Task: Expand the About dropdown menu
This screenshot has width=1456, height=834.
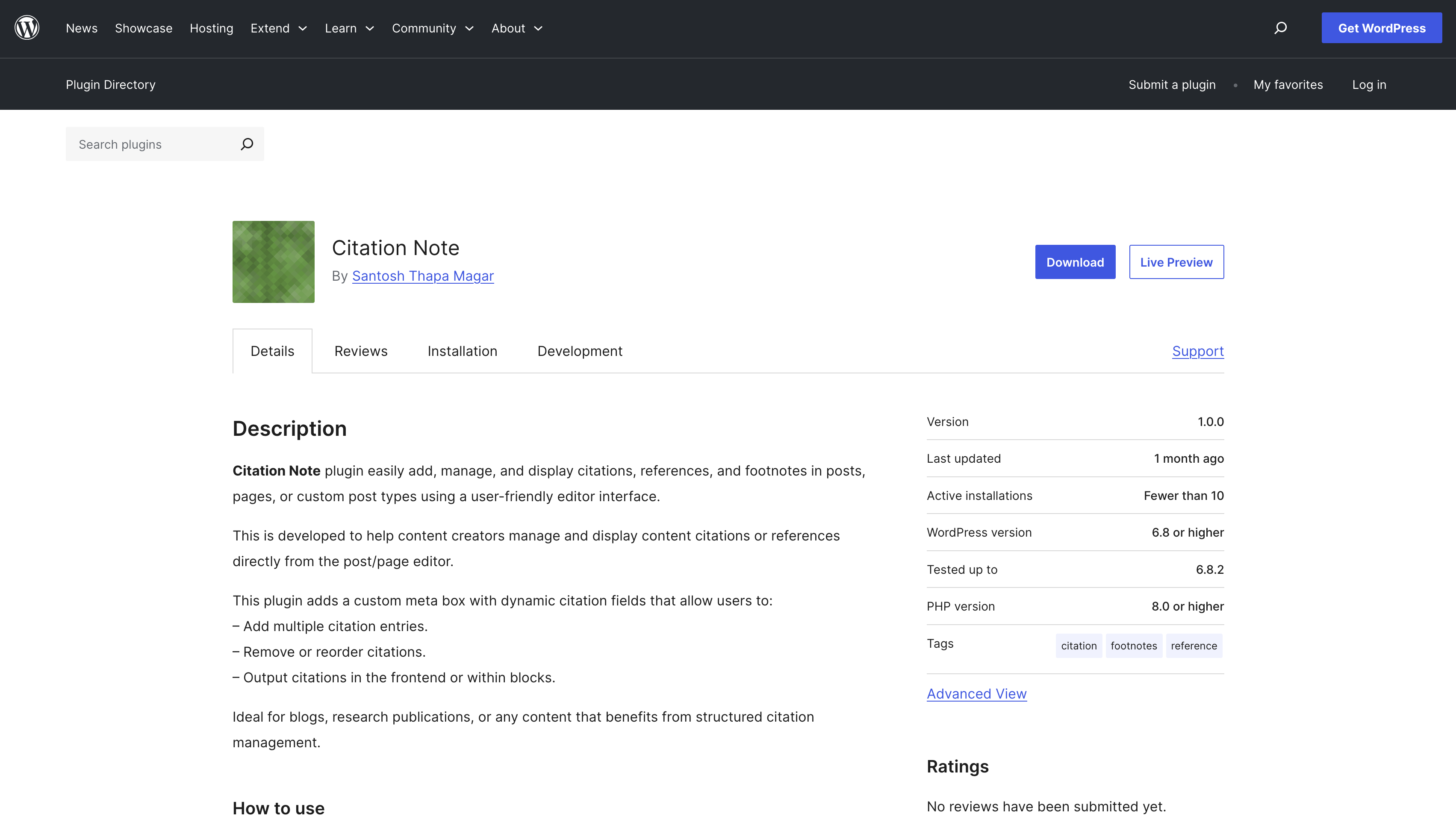Action: 516,28
